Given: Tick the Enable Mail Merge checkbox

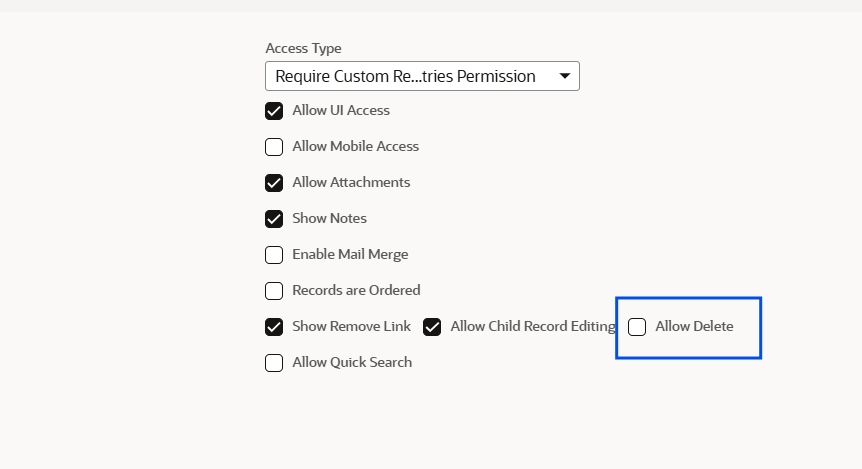Looking at the screenshot, I should pyautogui.click(x=274, y=255).
